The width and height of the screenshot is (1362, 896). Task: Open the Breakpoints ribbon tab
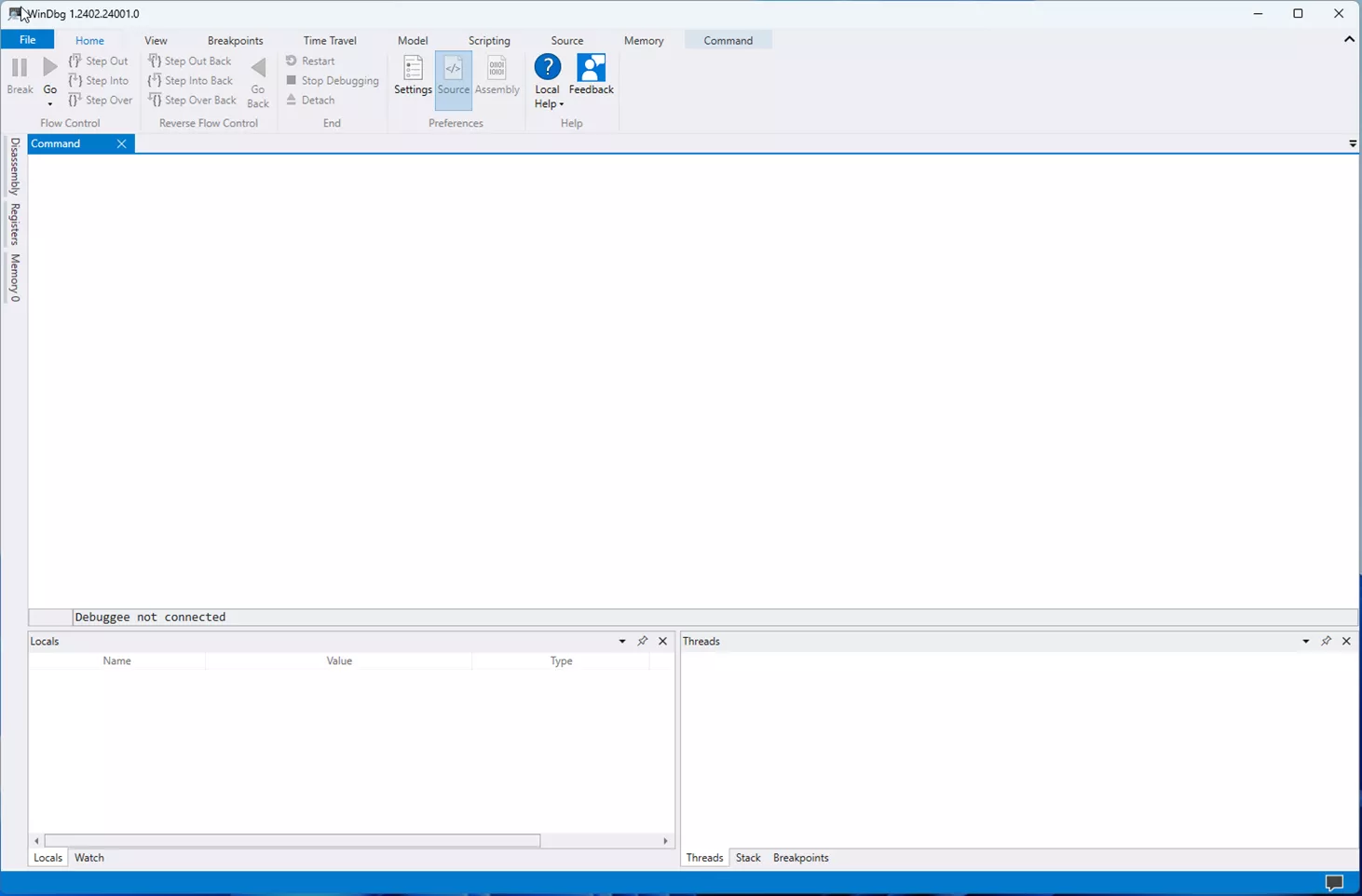[x=235, y=40]
